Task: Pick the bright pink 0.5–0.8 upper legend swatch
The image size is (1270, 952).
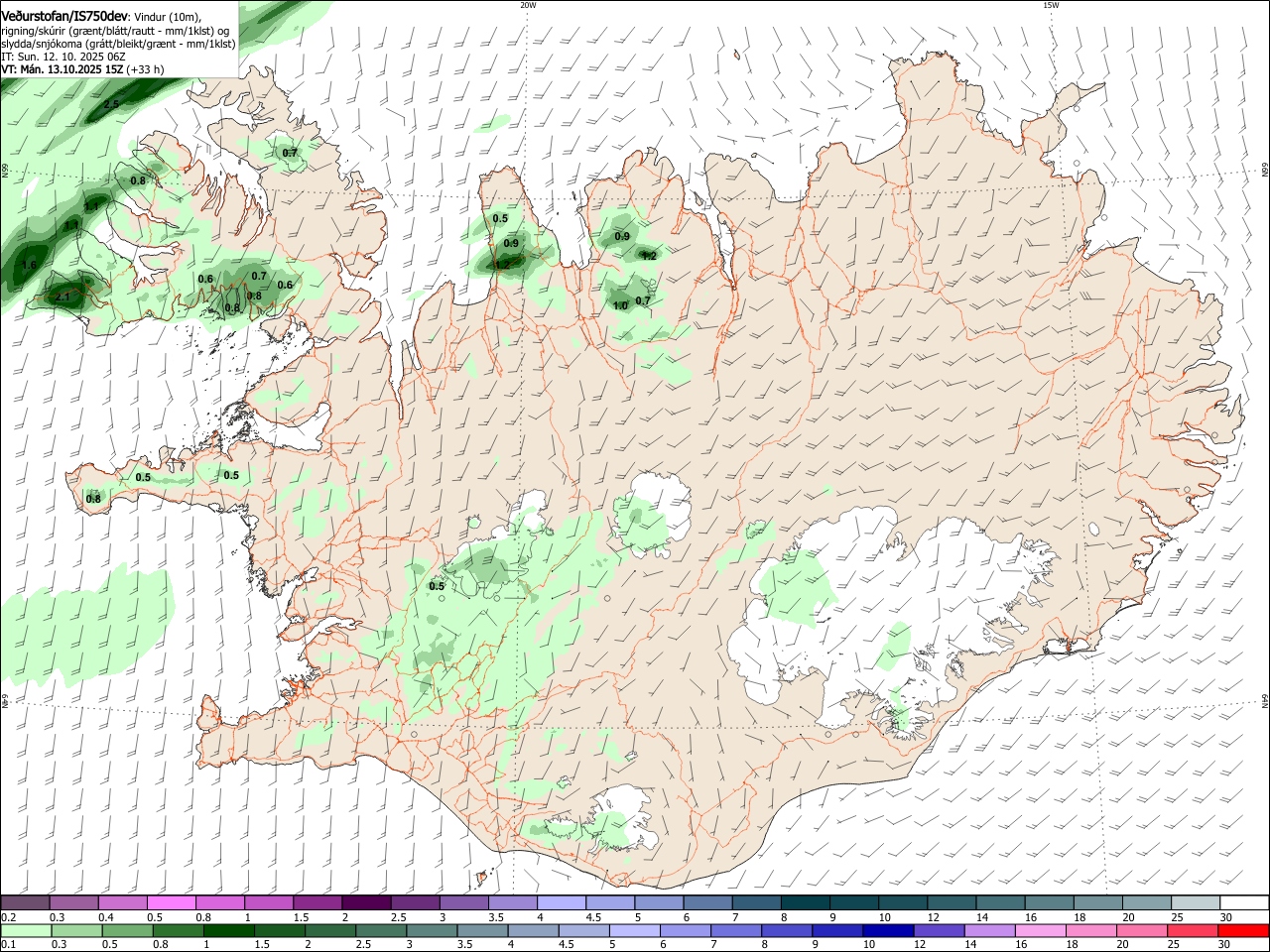Action: point(172,902)
